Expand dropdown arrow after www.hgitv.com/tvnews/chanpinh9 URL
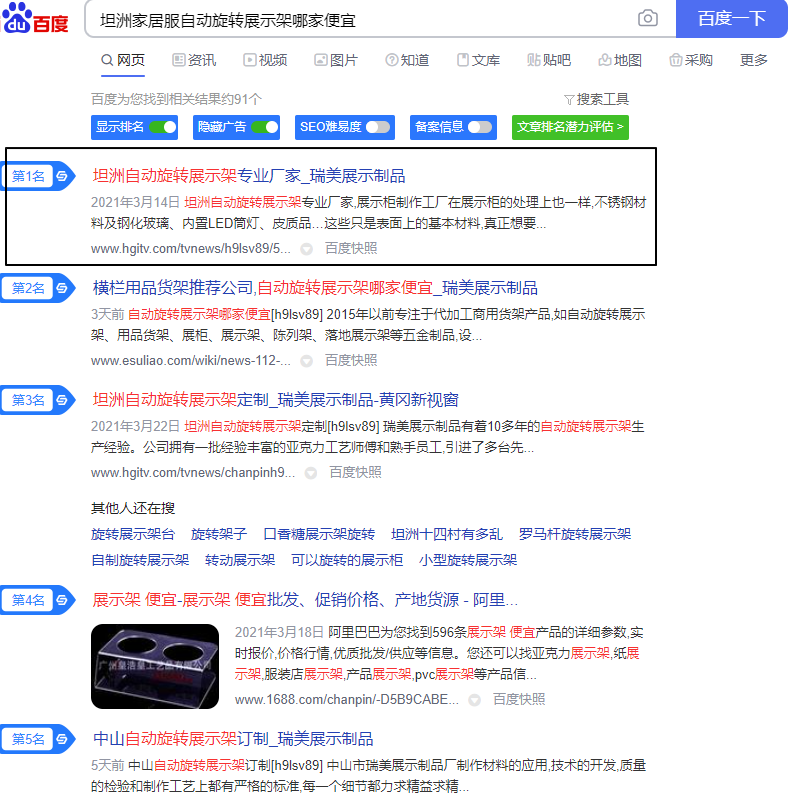The image size is (800, 800). [x=310, y=473]
